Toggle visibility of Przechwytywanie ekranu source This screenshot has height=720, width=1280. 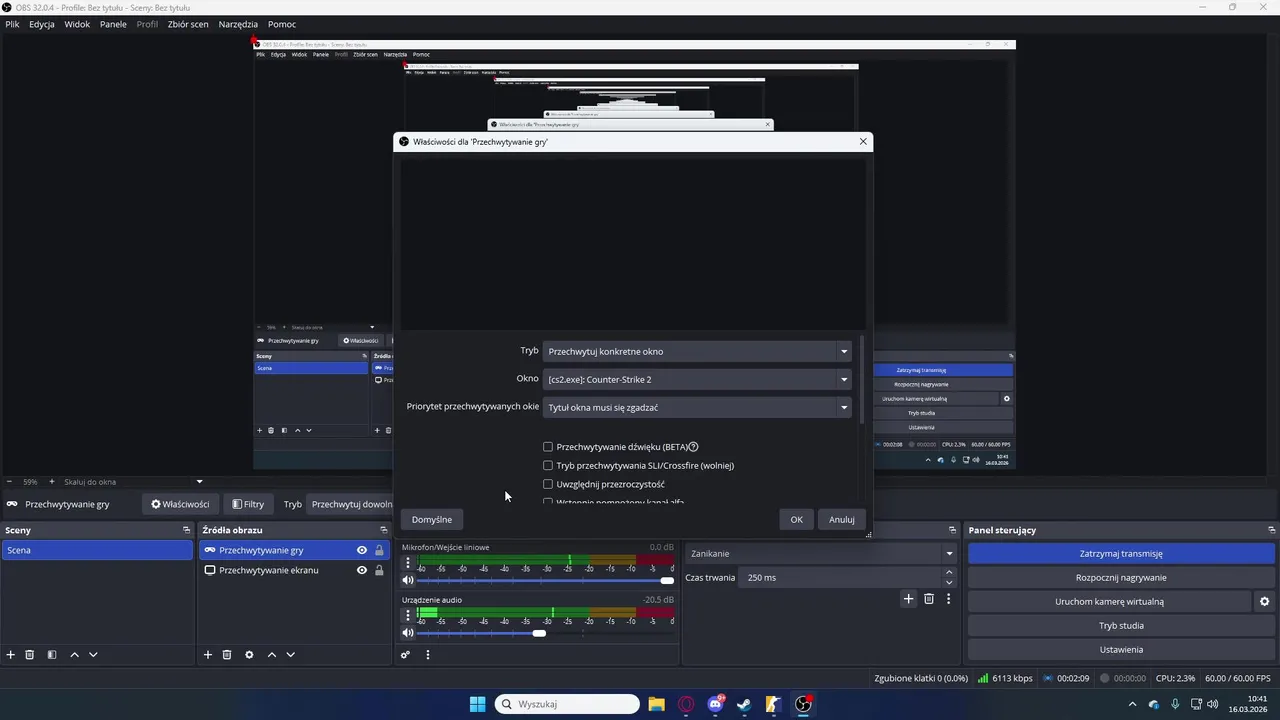click(x=362, y=570)
